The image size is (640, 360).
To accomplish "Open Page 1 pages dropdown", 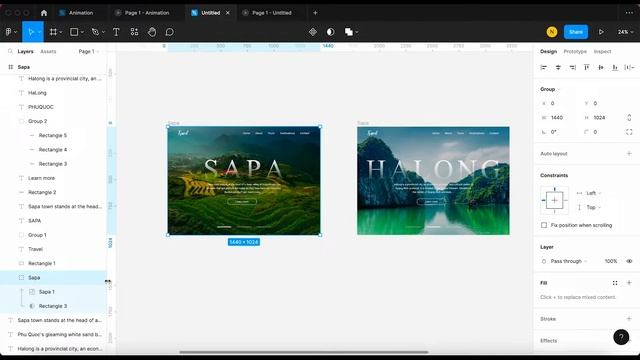I will point(89,51).
